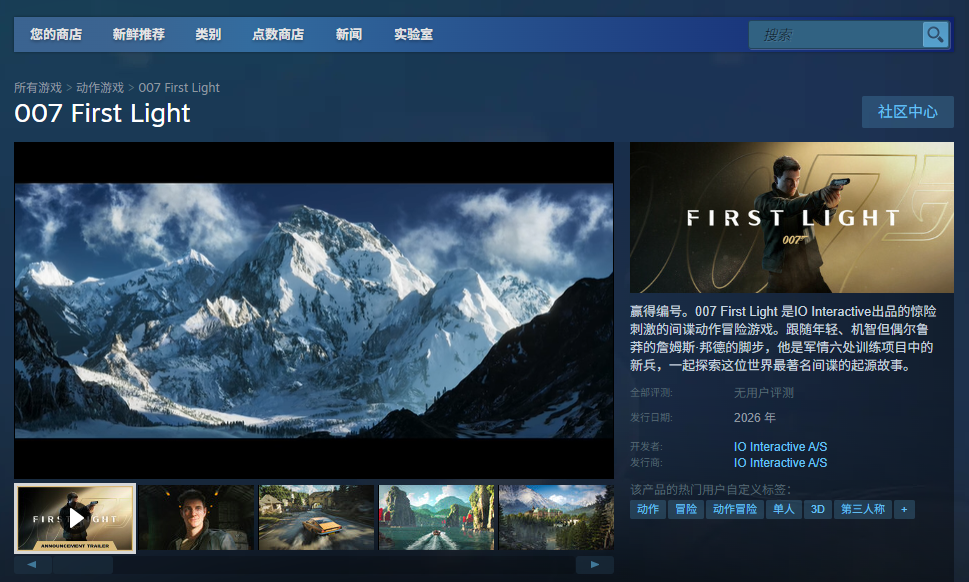Focus the 搜索 search input field

click(836, 35)
